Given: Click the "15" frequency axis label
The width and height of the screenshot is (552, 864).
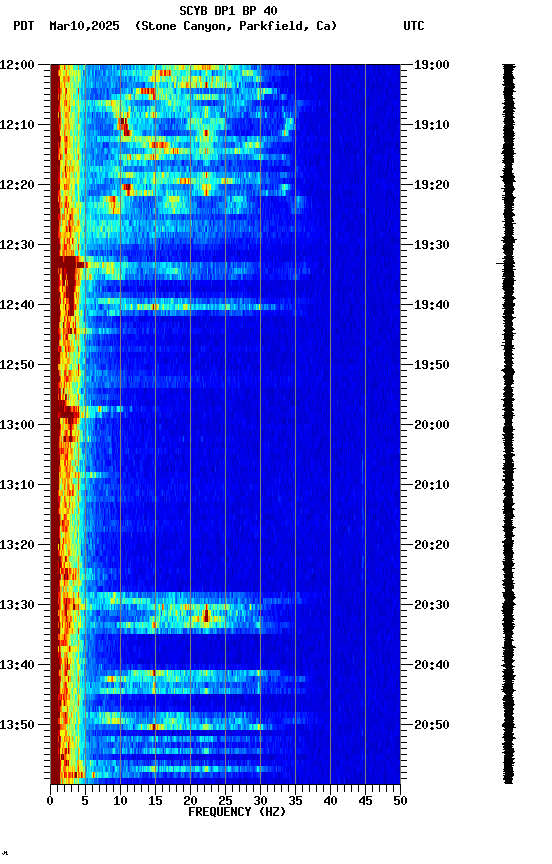Looking at the screenshot, I should [x=155, y=801].
